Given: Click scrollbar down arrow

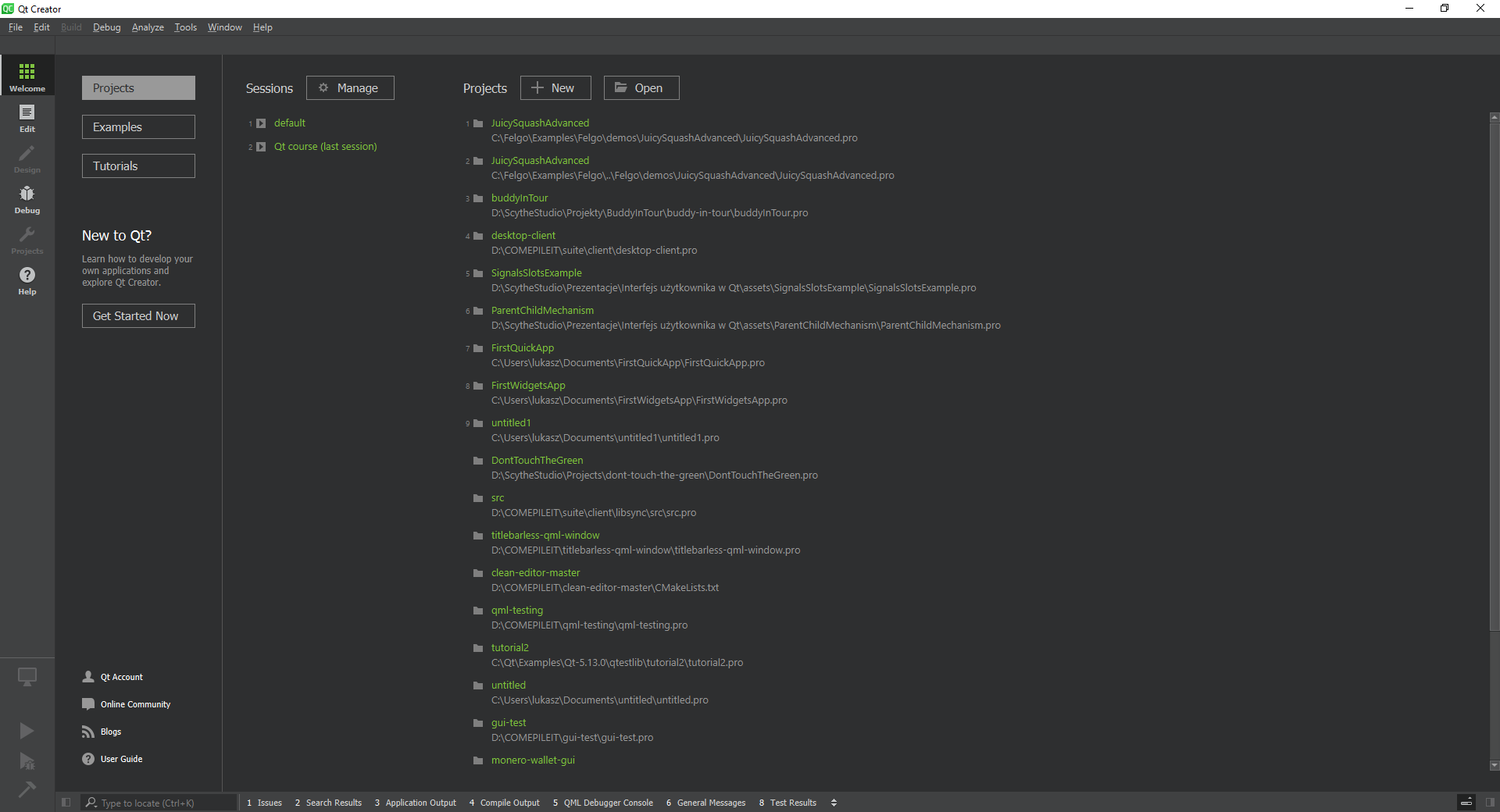Looking at the screenshot, I should tap(1494, 766).
